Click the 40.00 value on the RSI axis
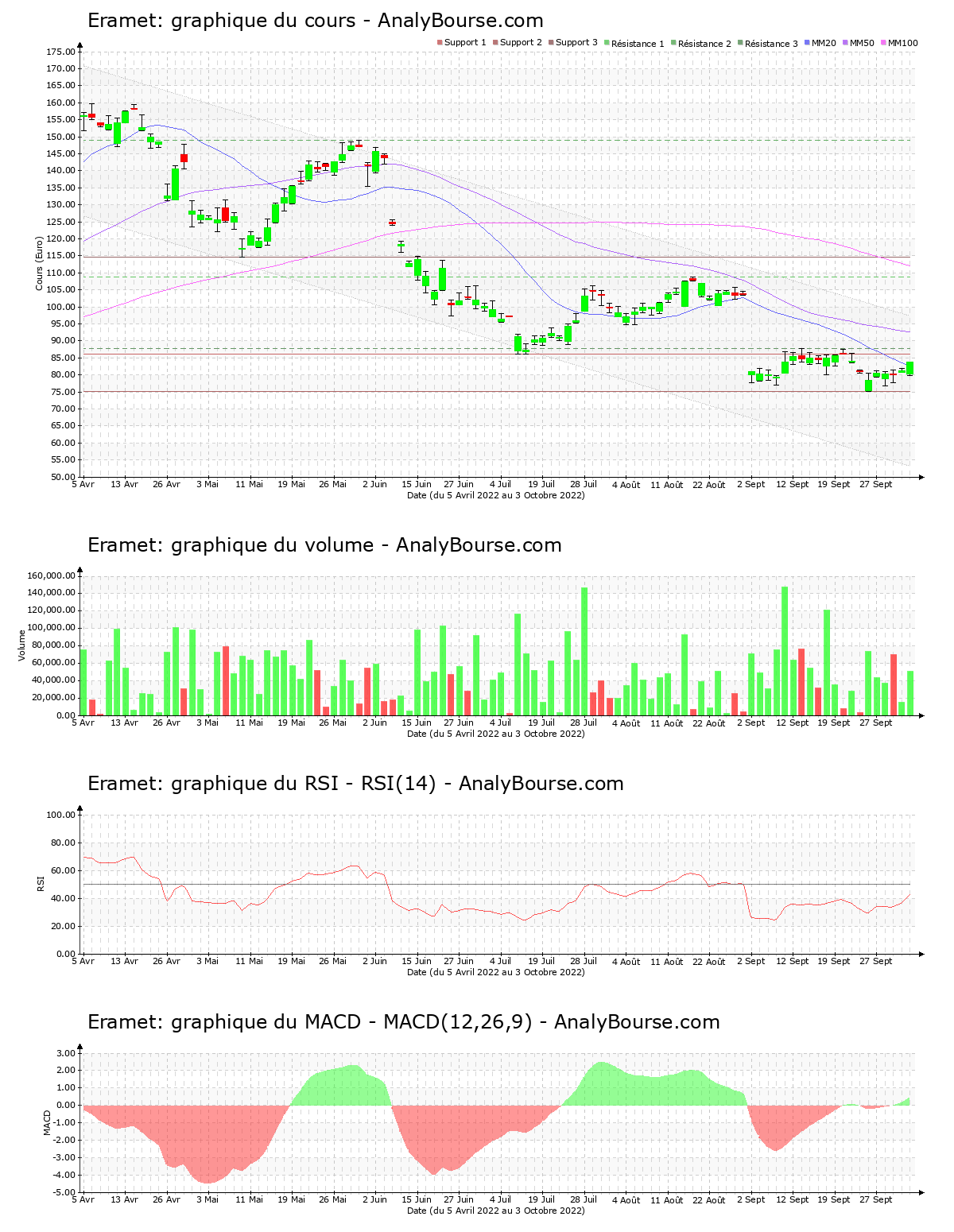This screenshot has height=1232, width=954. 63,898
